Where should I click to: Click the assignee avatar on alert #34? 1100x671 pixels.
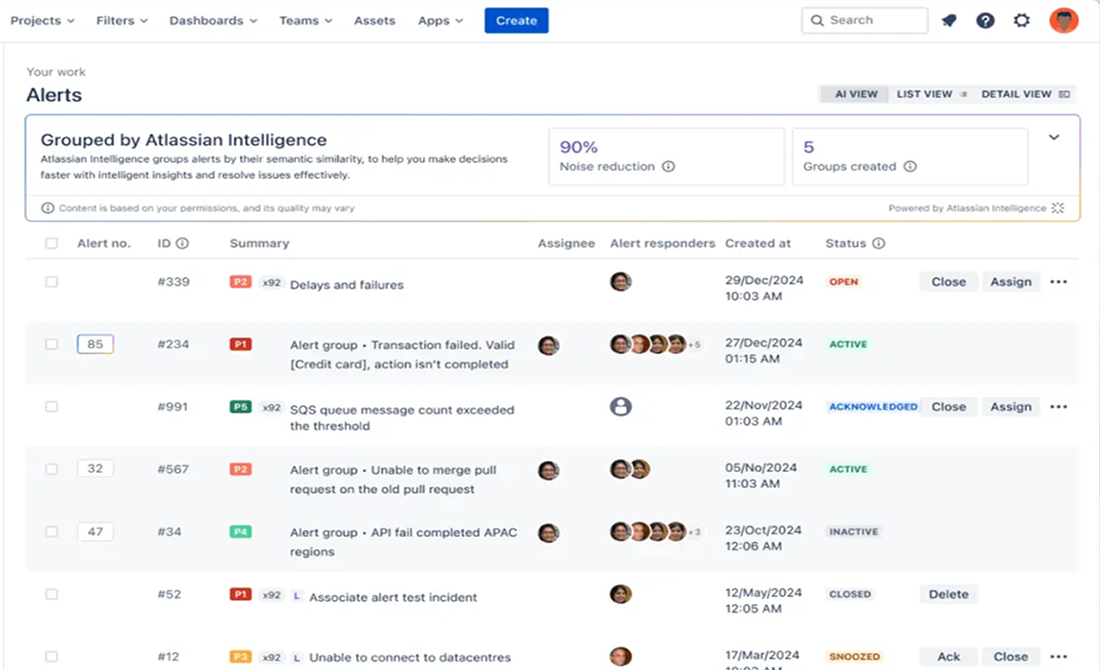pos(549,533)
